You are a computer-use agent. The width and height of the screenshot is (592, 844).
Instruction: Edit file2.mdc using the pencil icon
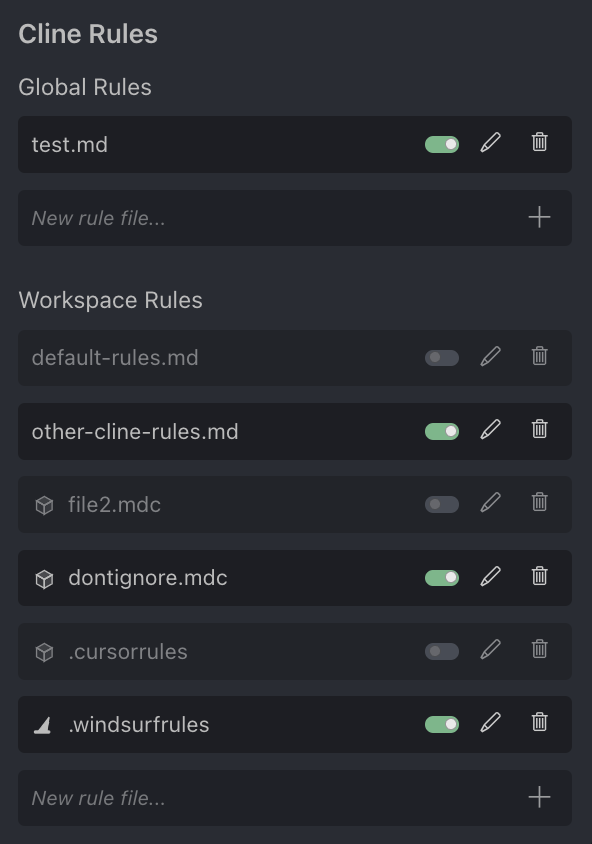pos(490,503)
